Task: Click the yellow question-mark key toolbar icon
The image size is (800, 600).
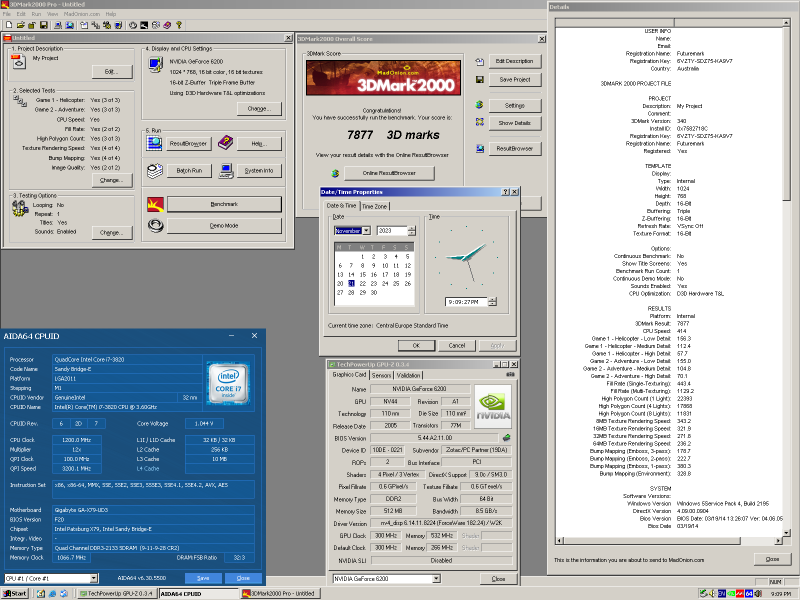Action: click(x=179, y=25)
